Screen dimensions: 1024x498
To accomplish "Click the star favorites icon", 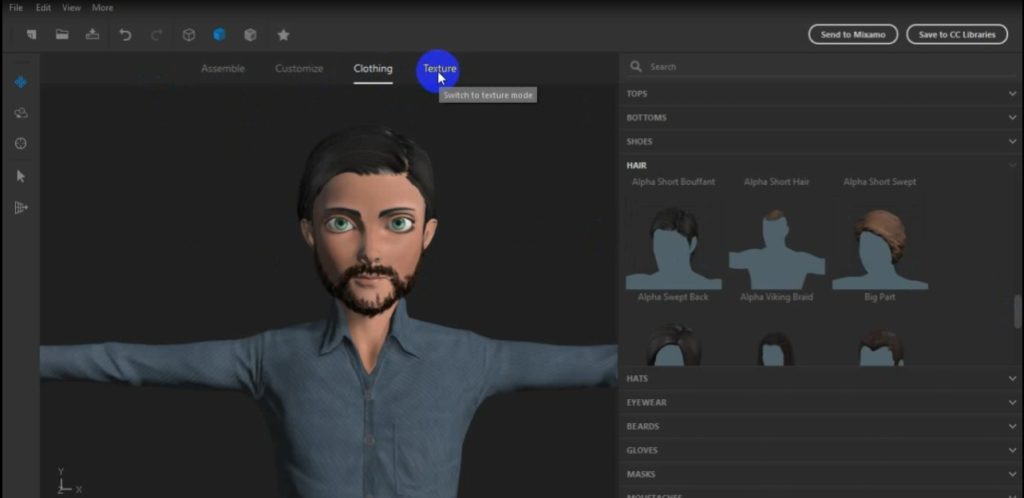I will click(x=283, y=35).
